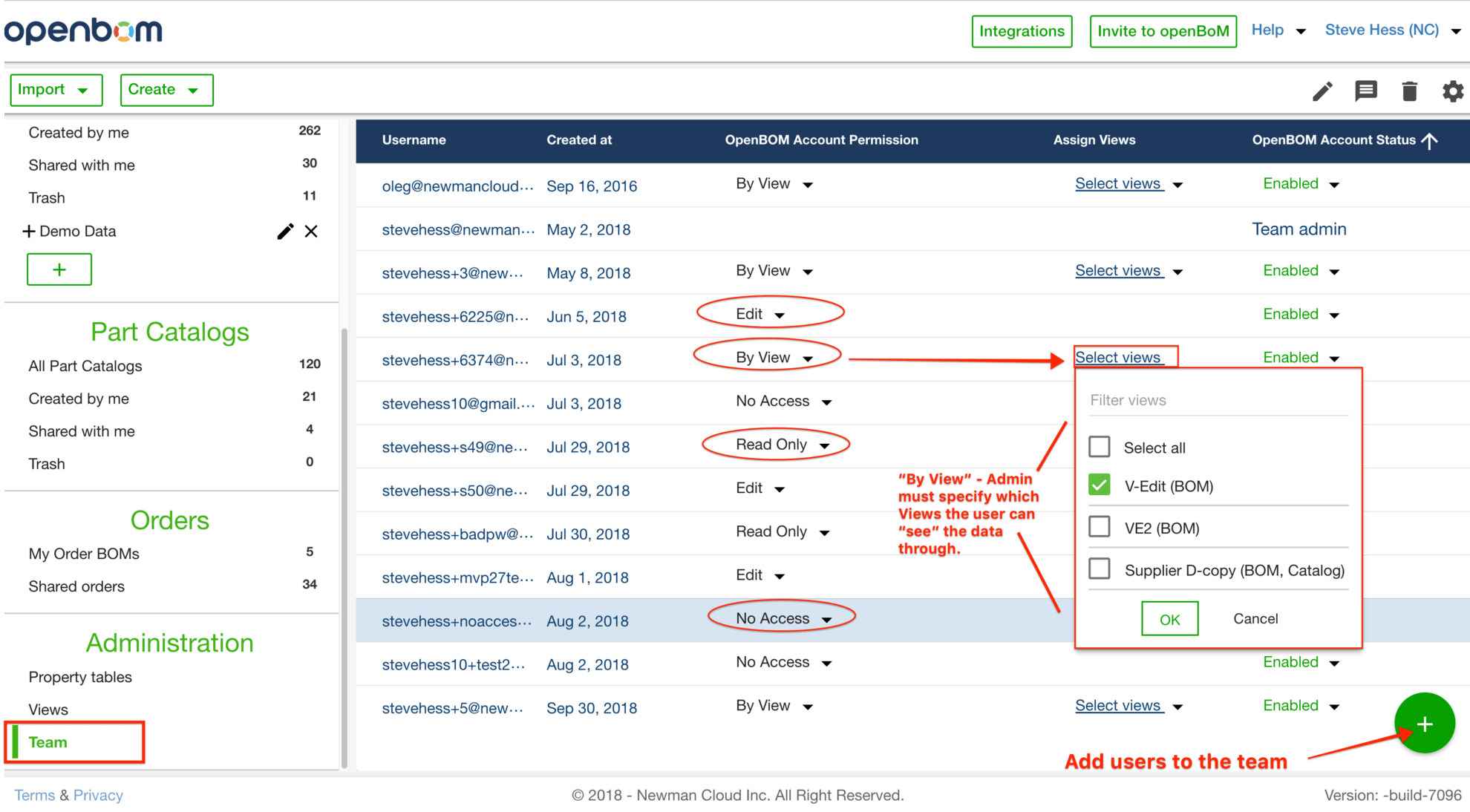Click the plus icon below Demo Data
This screenshot has width=1470, height=812.
59,269
